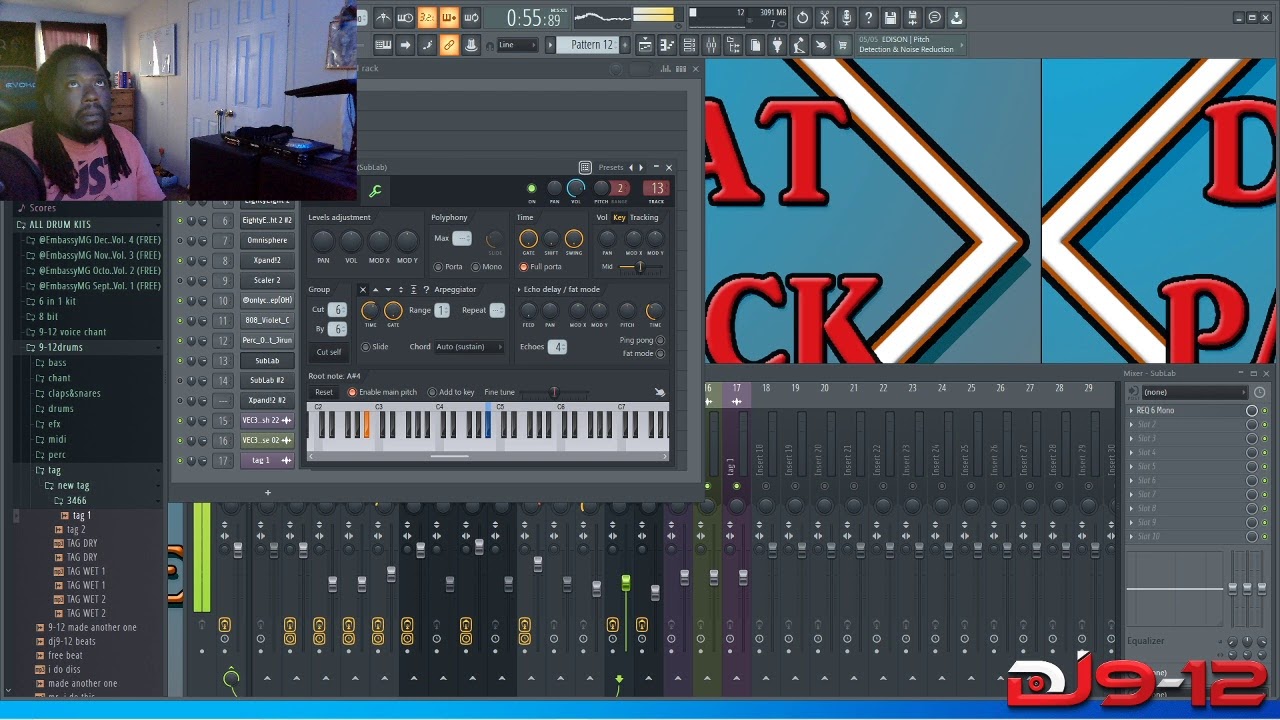
Task: Open the Presets menu in SubLab
Action: [x=610, y=167]
